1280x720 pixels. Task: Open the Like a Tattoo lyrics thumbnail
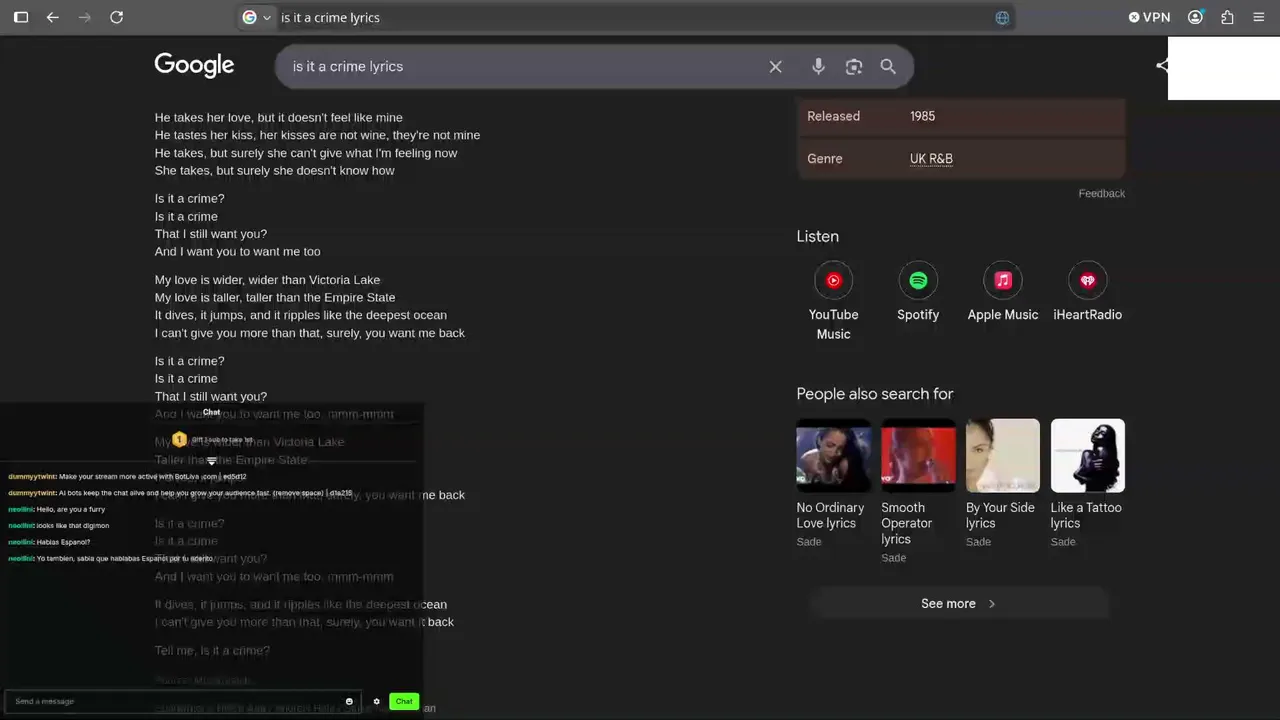[x=1088, y=456]
